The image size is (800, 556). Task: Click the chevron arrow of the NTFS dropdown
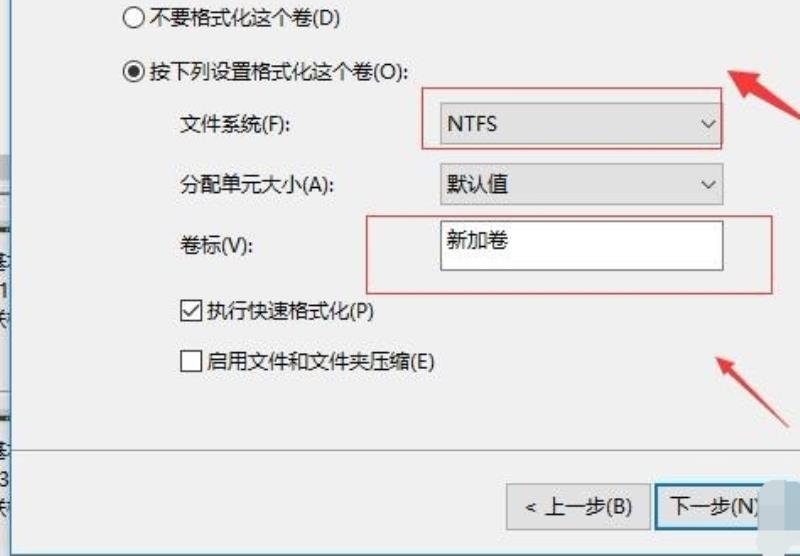click(708, 123)
